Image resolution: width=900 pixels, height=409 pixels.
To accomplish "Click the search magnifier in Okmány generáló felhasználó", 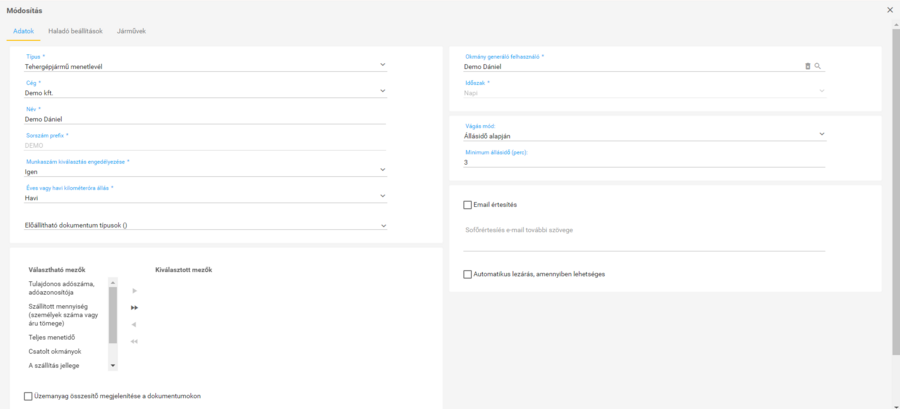I will (818, 66).
